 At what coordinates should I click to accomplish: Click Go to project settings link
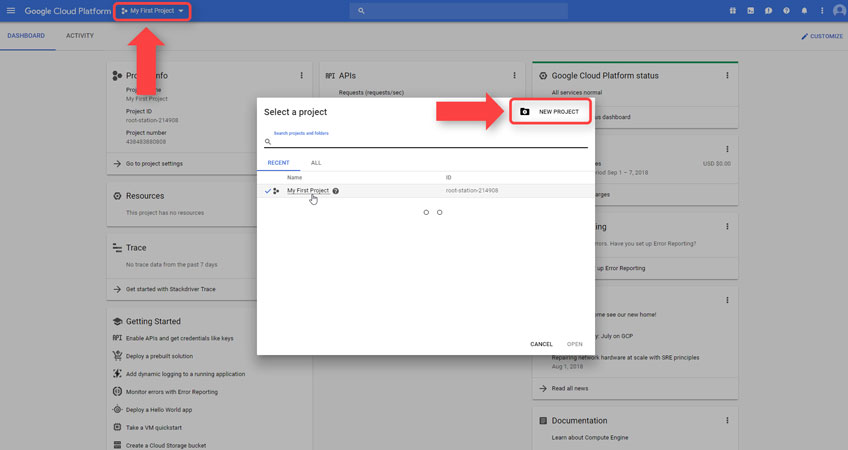pyautogui.click(x=154, y=163)
